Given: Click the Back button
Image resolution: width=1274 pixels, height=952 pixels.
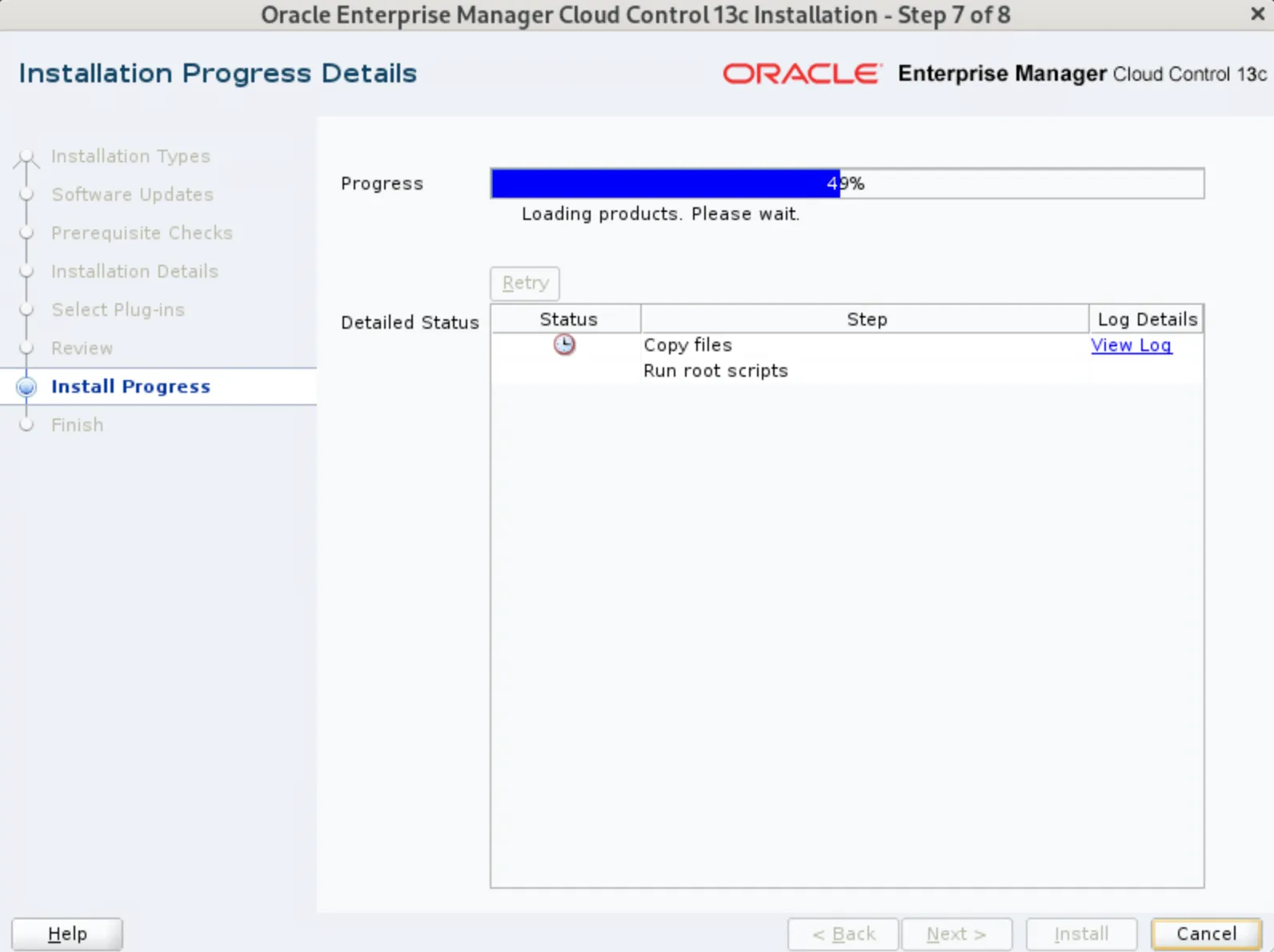Looking at the screenshot, I should click(x=843, y=934).
